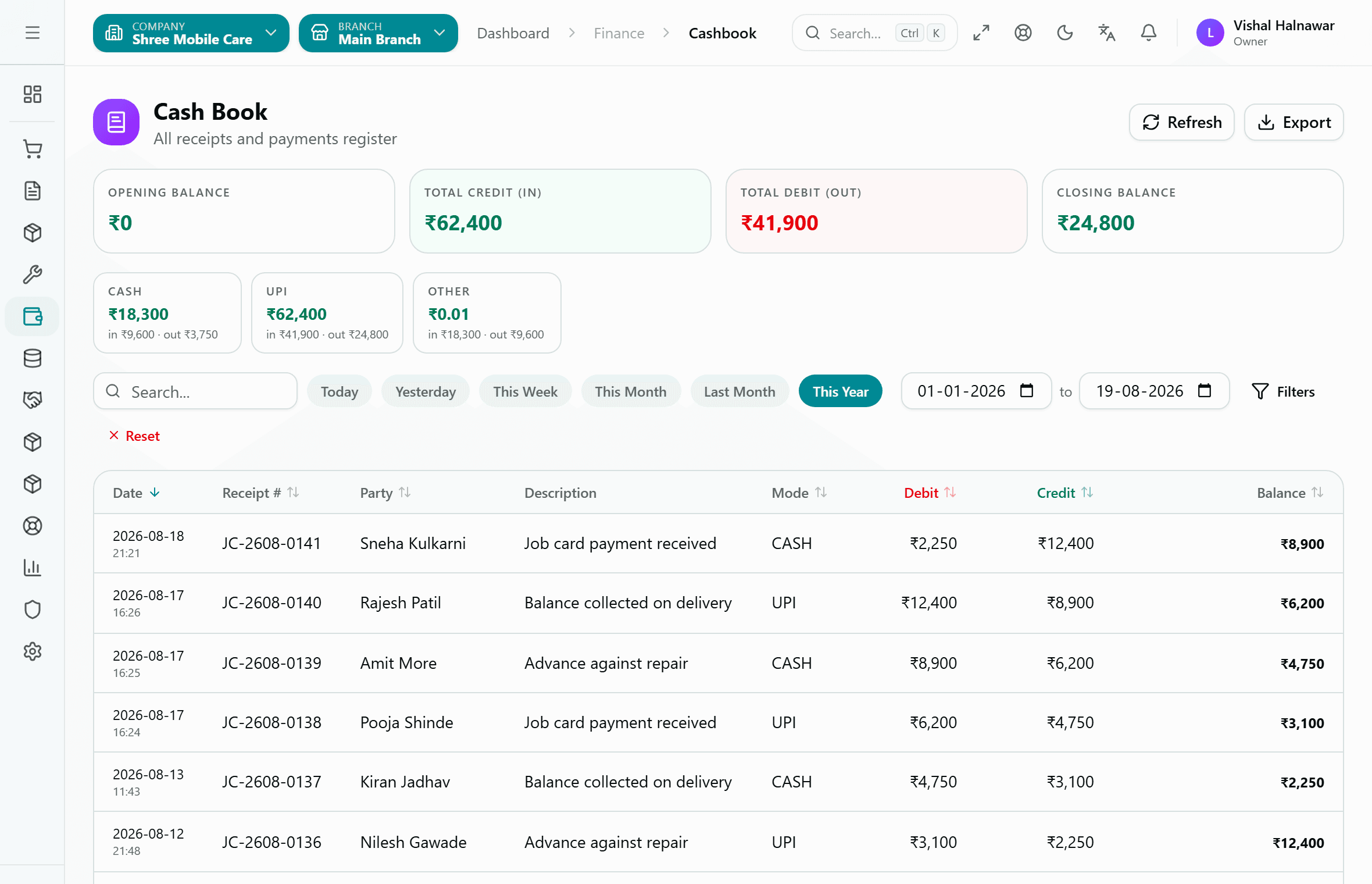Viewport: 1372px width, 884px height.
Task: Open the hamburger menu in the sidebar
Action: click(x=33, y=33)
